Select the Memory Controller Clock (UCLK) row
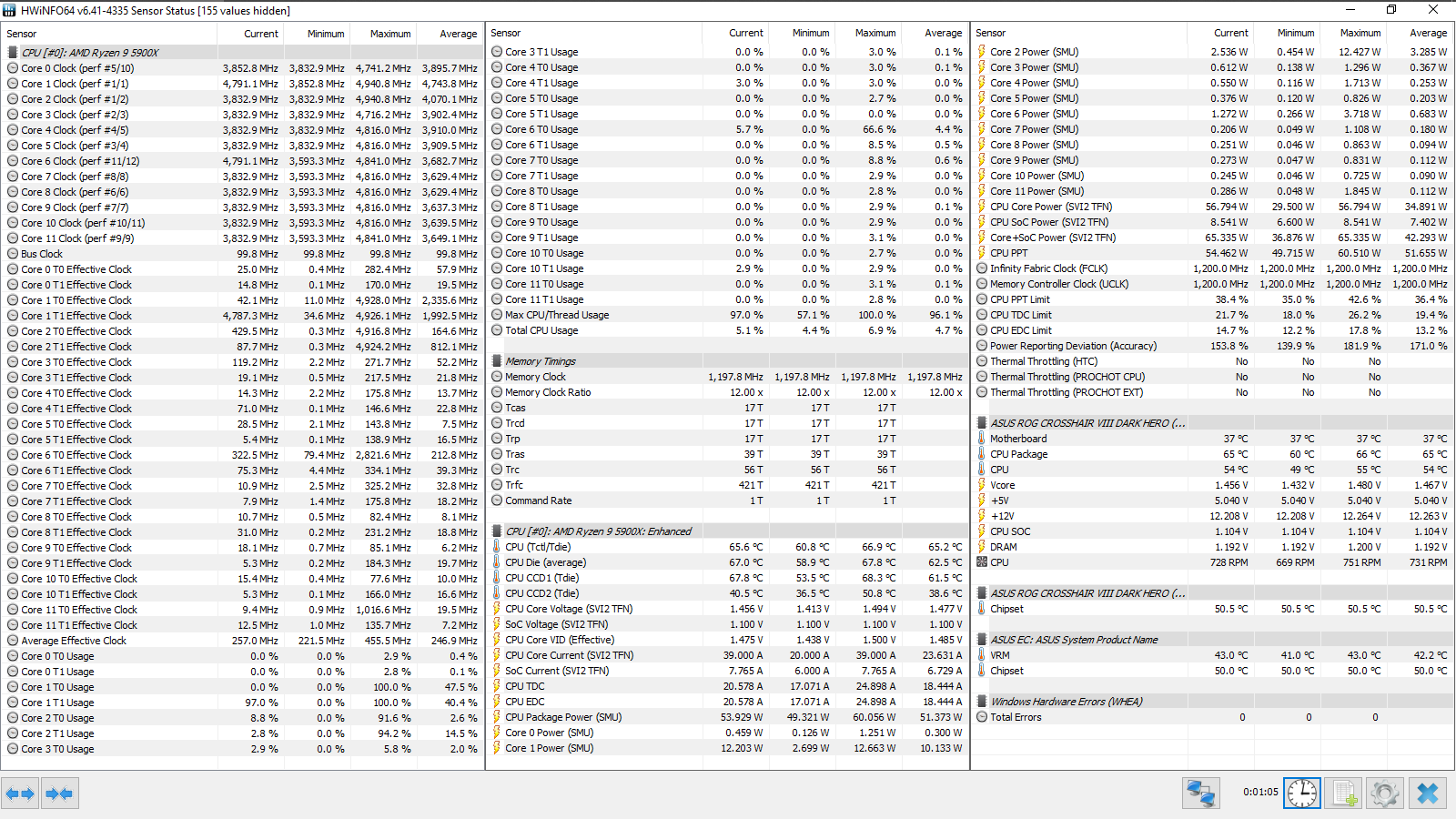 click(1212, 284)
